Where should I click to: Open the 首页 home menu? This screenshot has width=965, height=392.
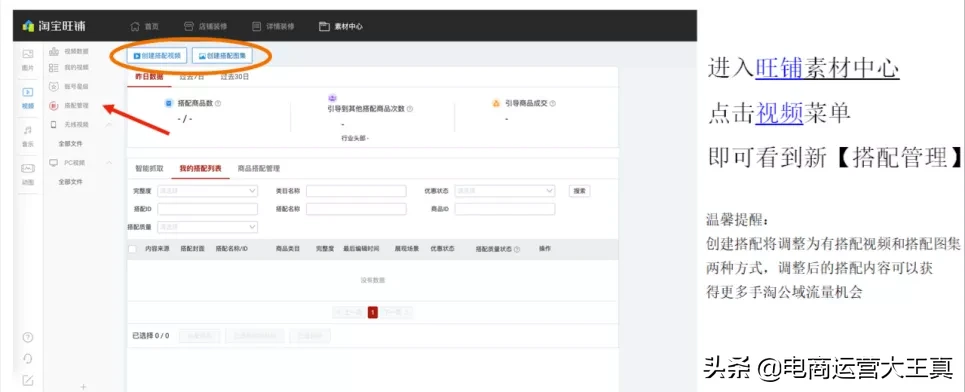pyautogui.click(x=145, y=26)
